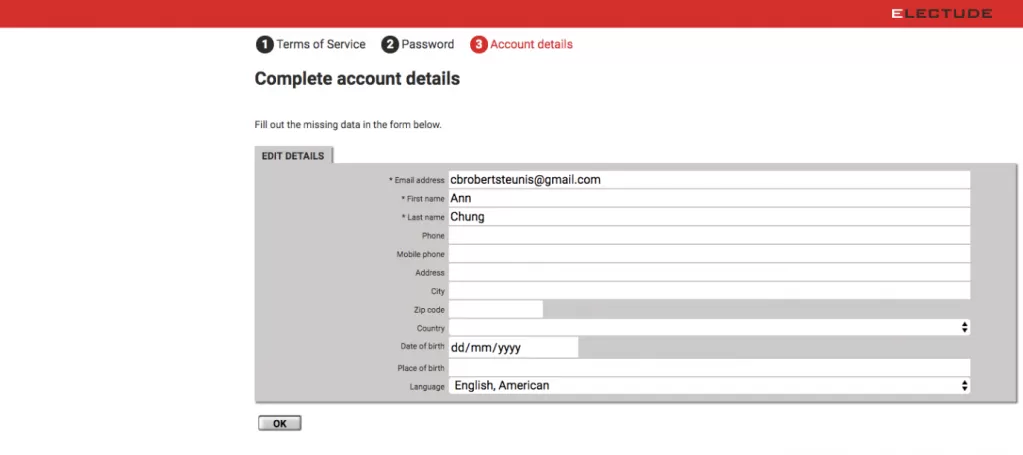
Task: Click the step 2 circle icon
Action: coord(390,45)
